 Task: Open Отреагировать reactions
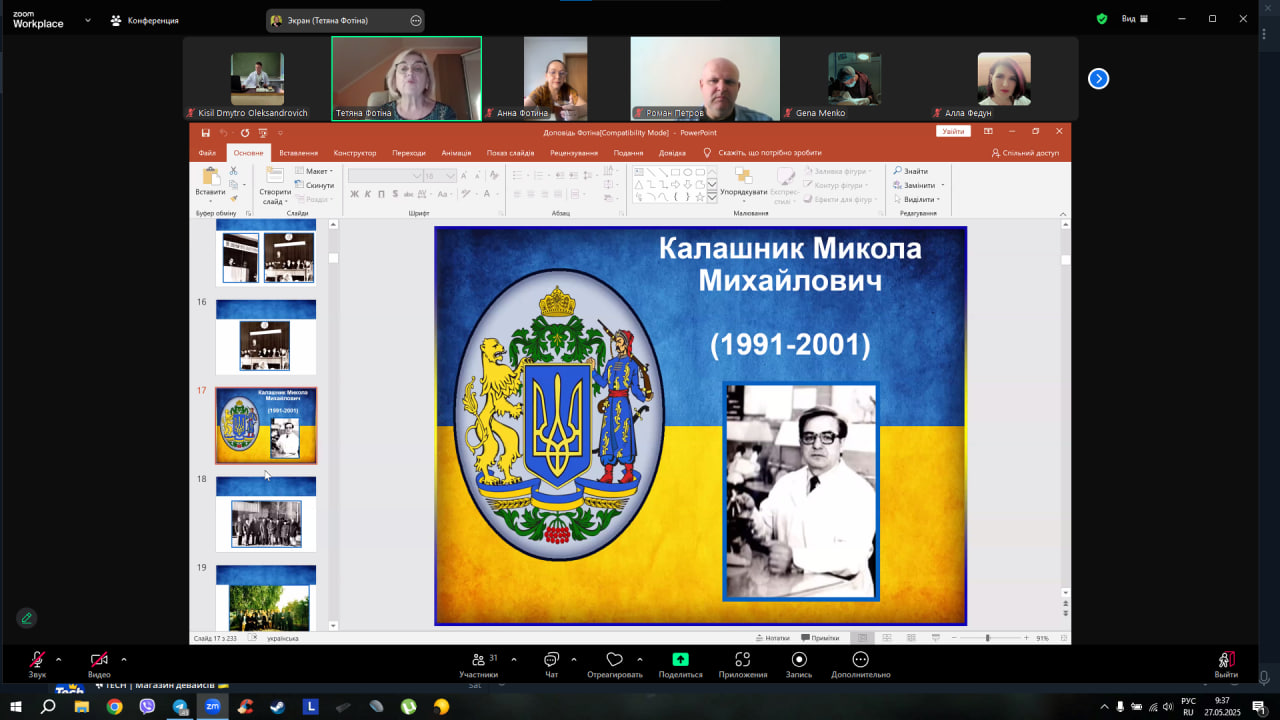(615, 664)
